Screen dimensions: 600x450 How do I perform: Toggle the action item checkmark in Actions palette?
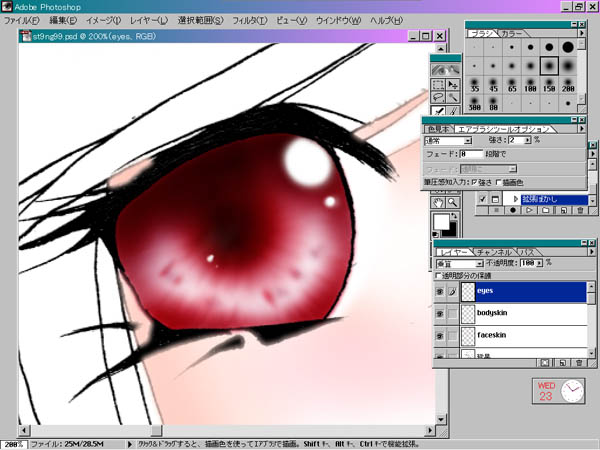(x=483, y=199)
